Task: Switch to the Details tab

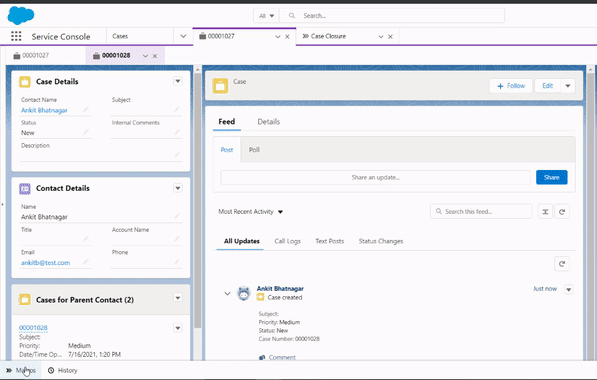Action: click(268, 121)
